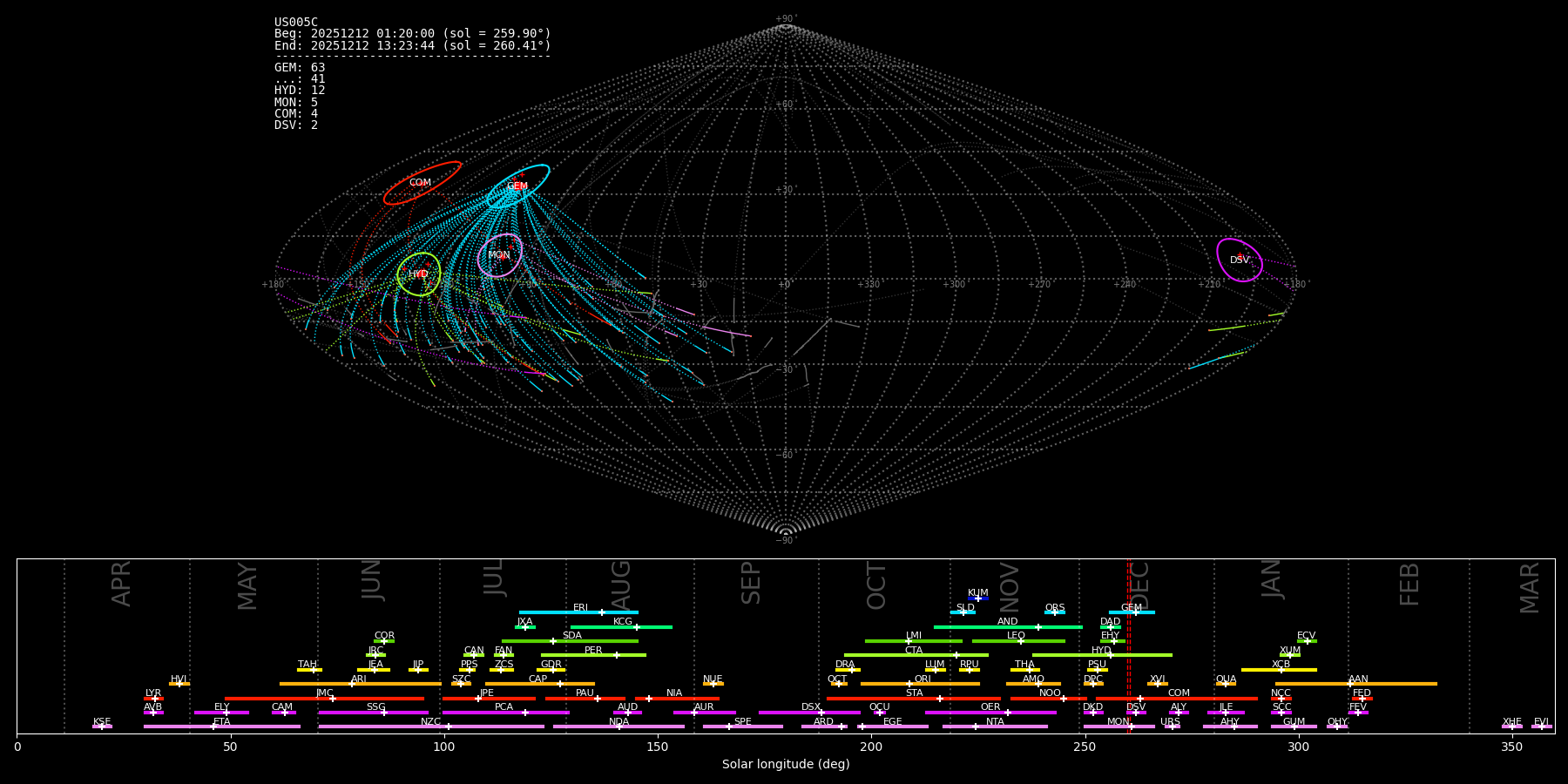Click the XCB shower bar in the timeline
The height and width of the screenshot is (784, 1568).
pos(1279,669)
